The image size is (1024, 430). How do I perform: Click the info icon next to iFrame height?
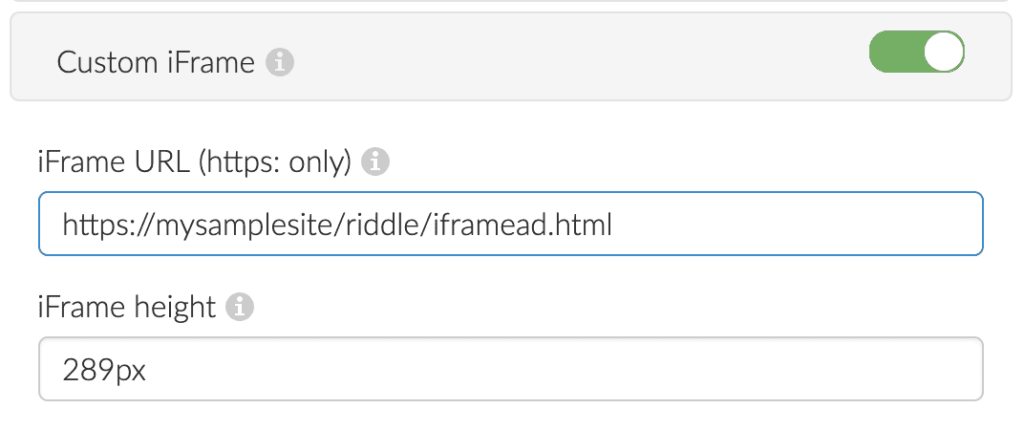coord(240,306)
